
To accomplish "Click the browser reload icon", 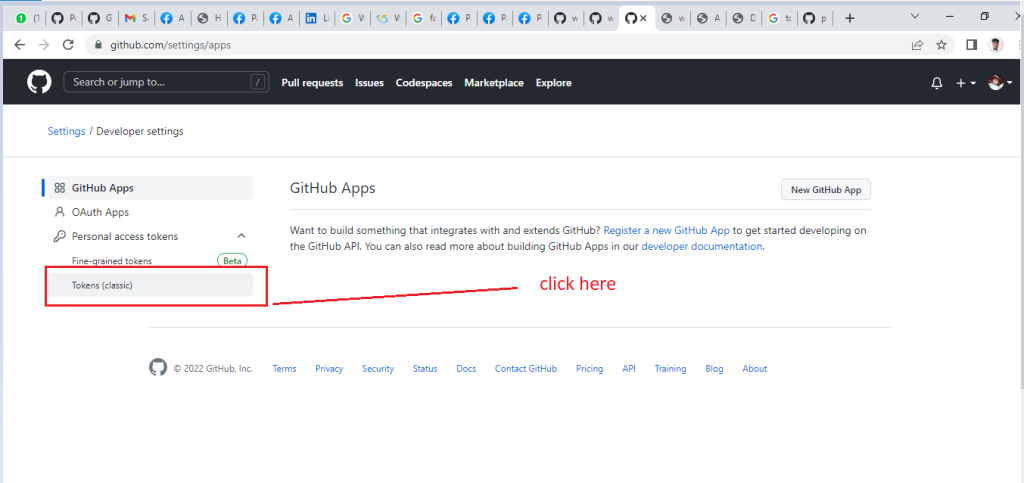I will (68, 45).
